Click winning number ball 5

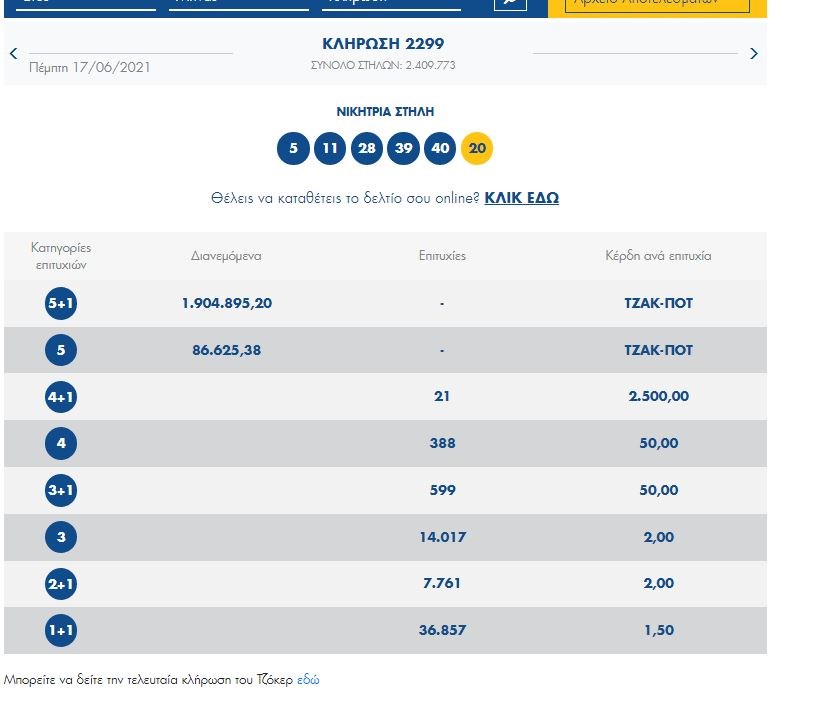tap(293, 149)
